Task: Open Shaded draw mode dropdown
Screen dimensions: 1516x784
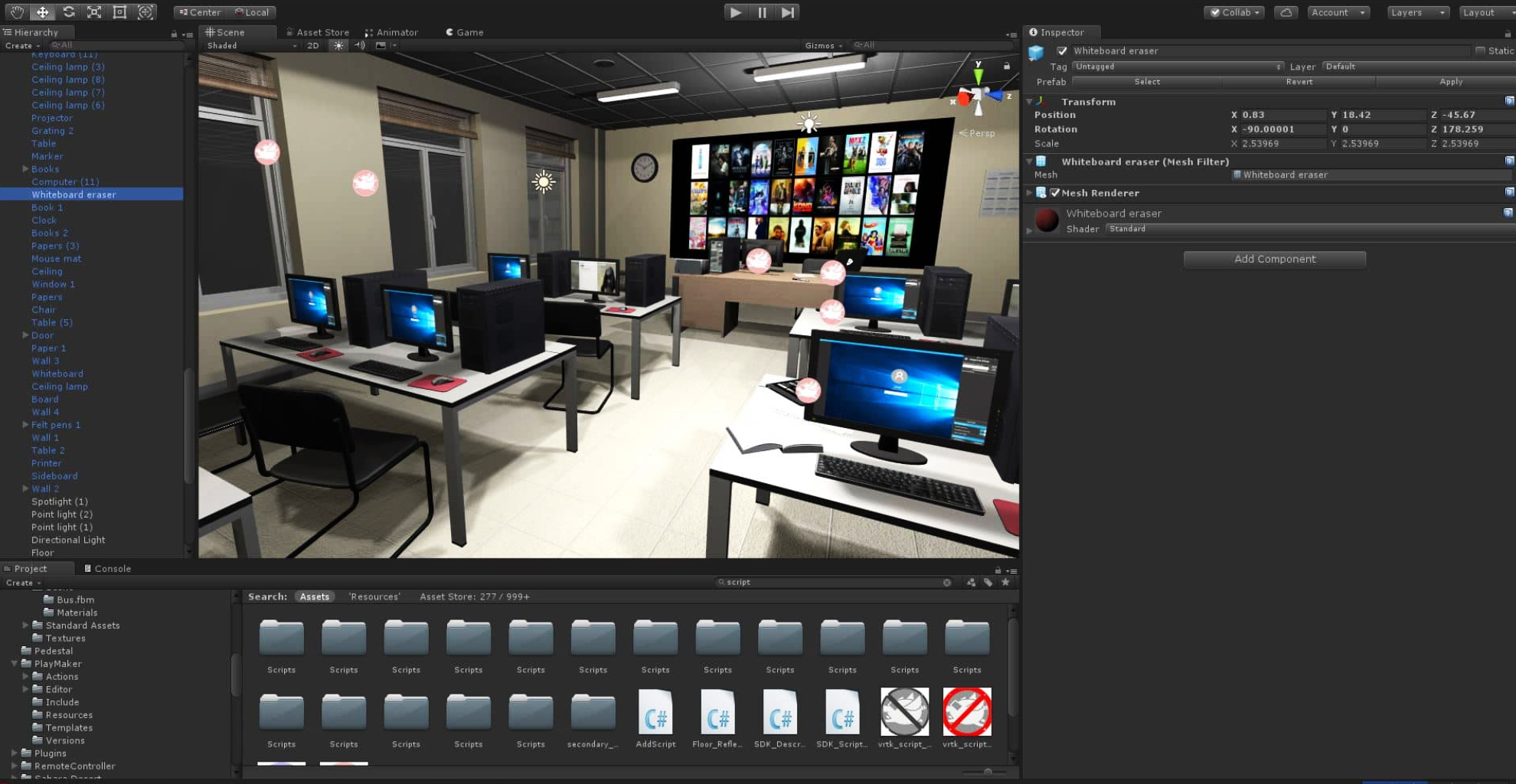Action: (x=252, y=45)
